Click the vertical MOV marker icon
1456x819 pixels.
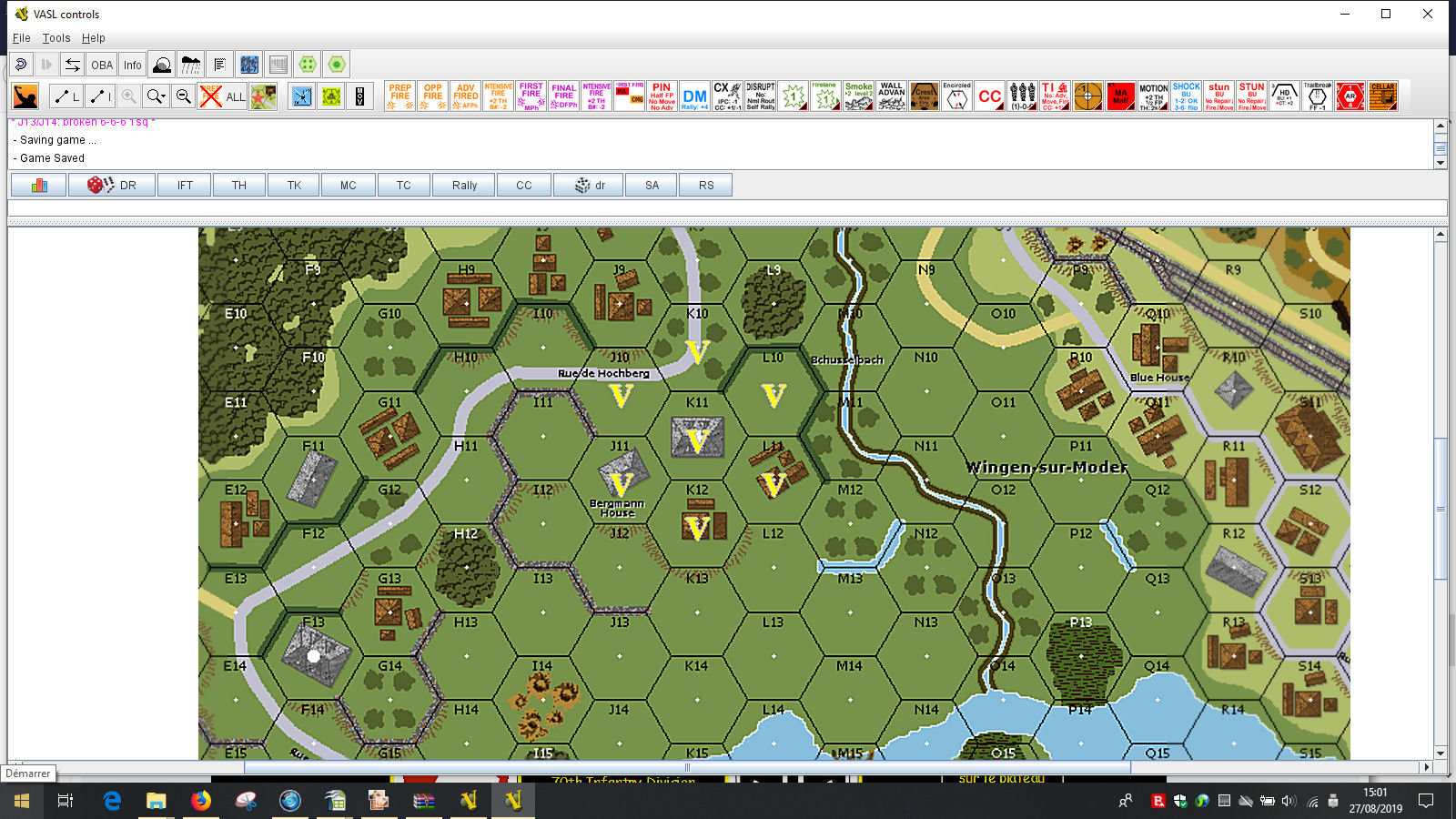[360, 96]
